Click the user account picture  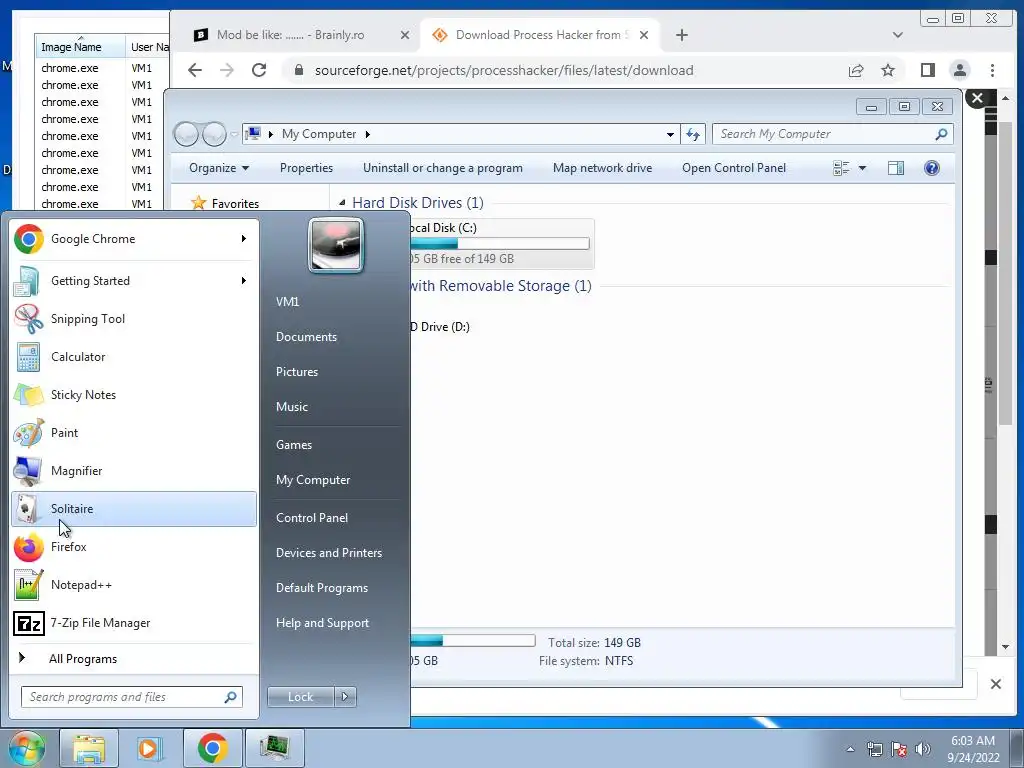(x=336, y=245)
